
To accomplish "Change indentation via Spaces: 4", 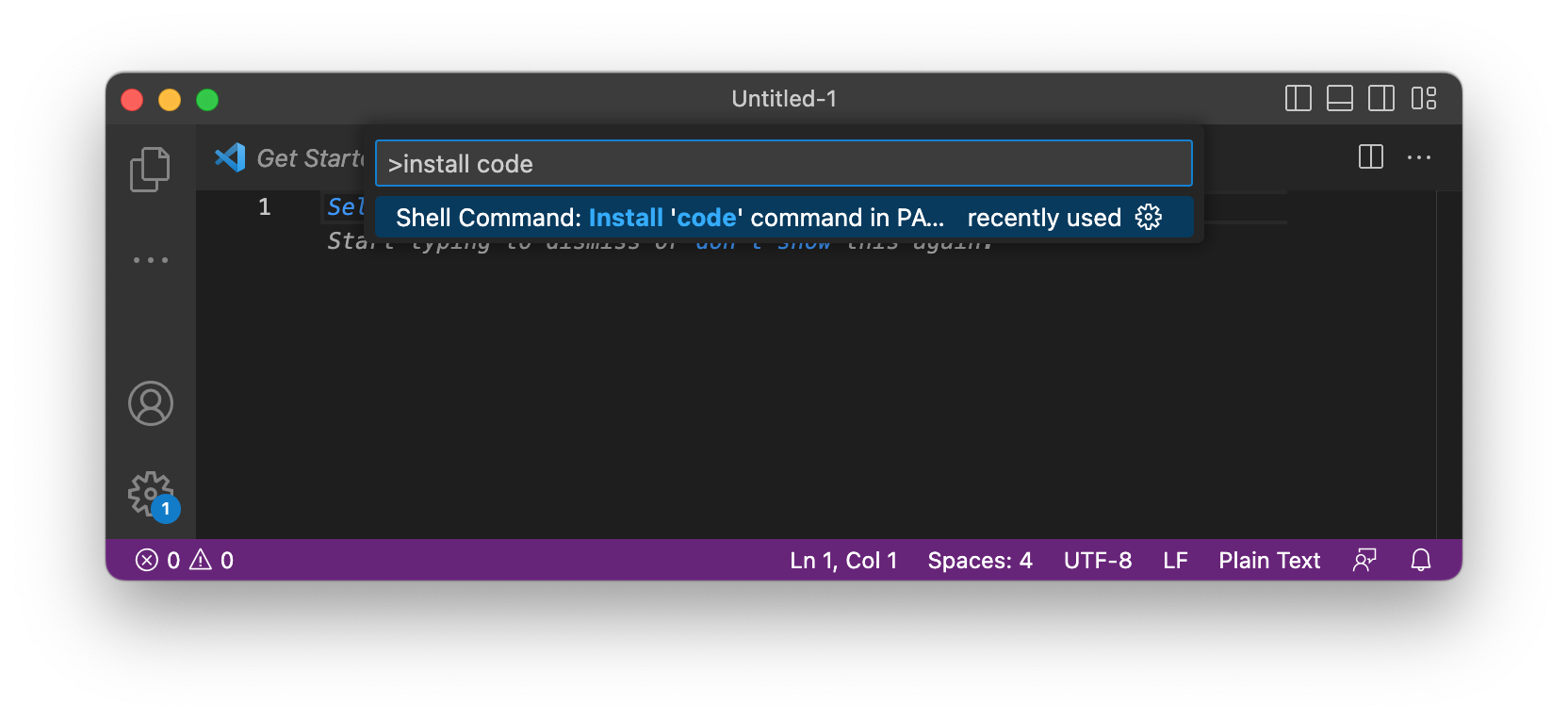I will click(980, 561).
